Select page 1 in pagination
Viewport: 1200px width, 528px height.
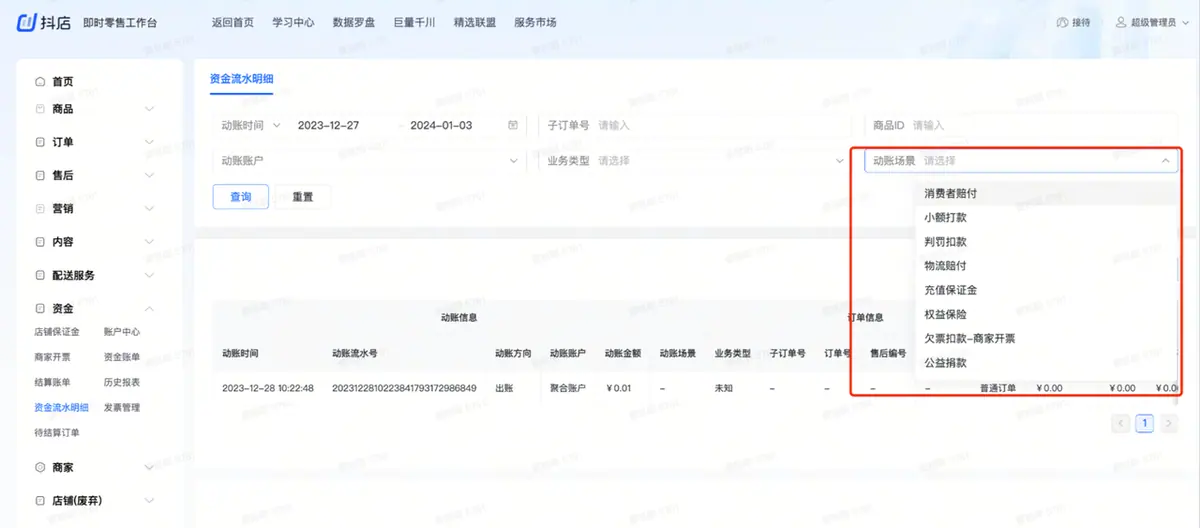(1144, 423)
